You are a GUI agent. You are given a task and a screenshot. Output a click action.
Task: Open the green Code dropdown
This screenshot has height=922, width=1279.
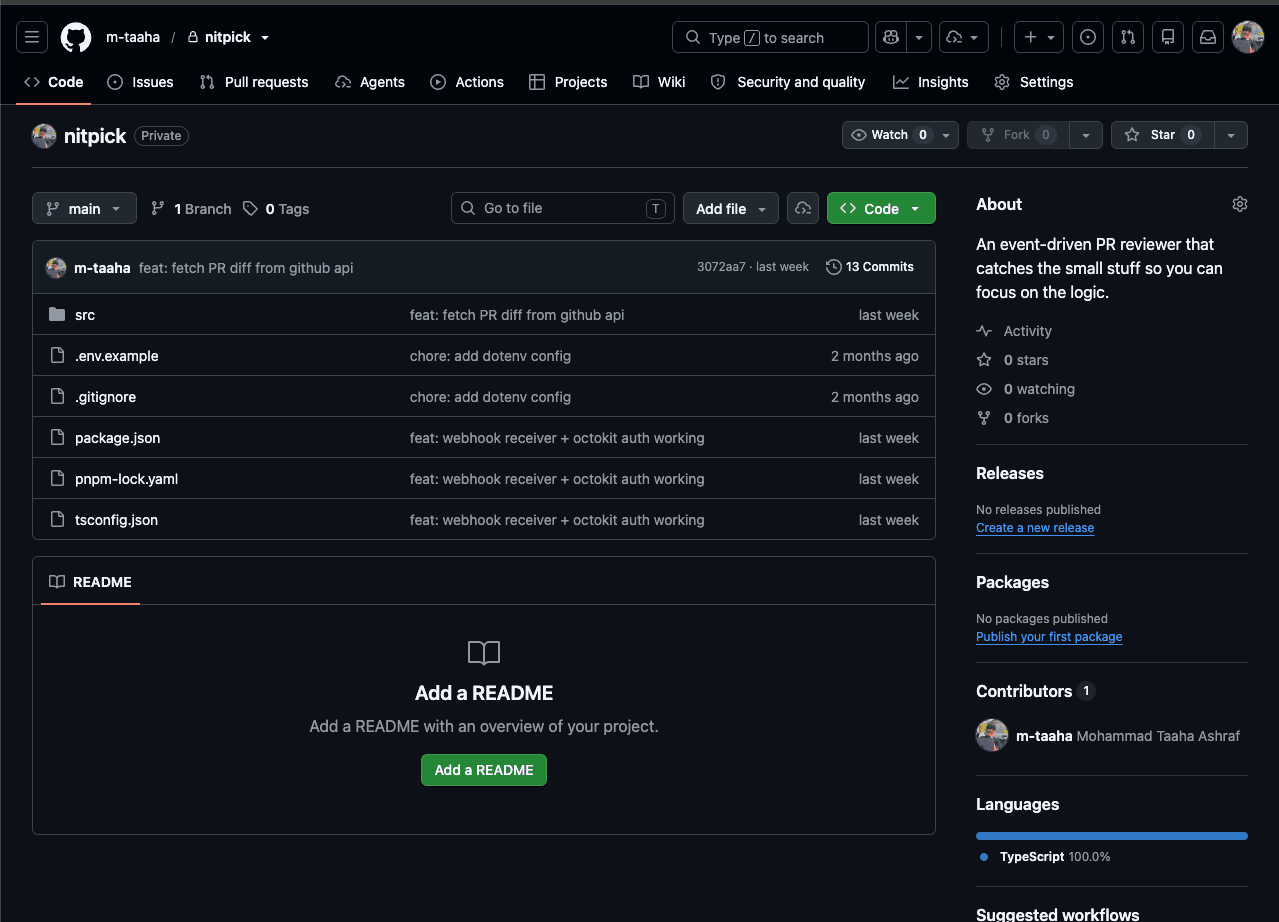881,208
